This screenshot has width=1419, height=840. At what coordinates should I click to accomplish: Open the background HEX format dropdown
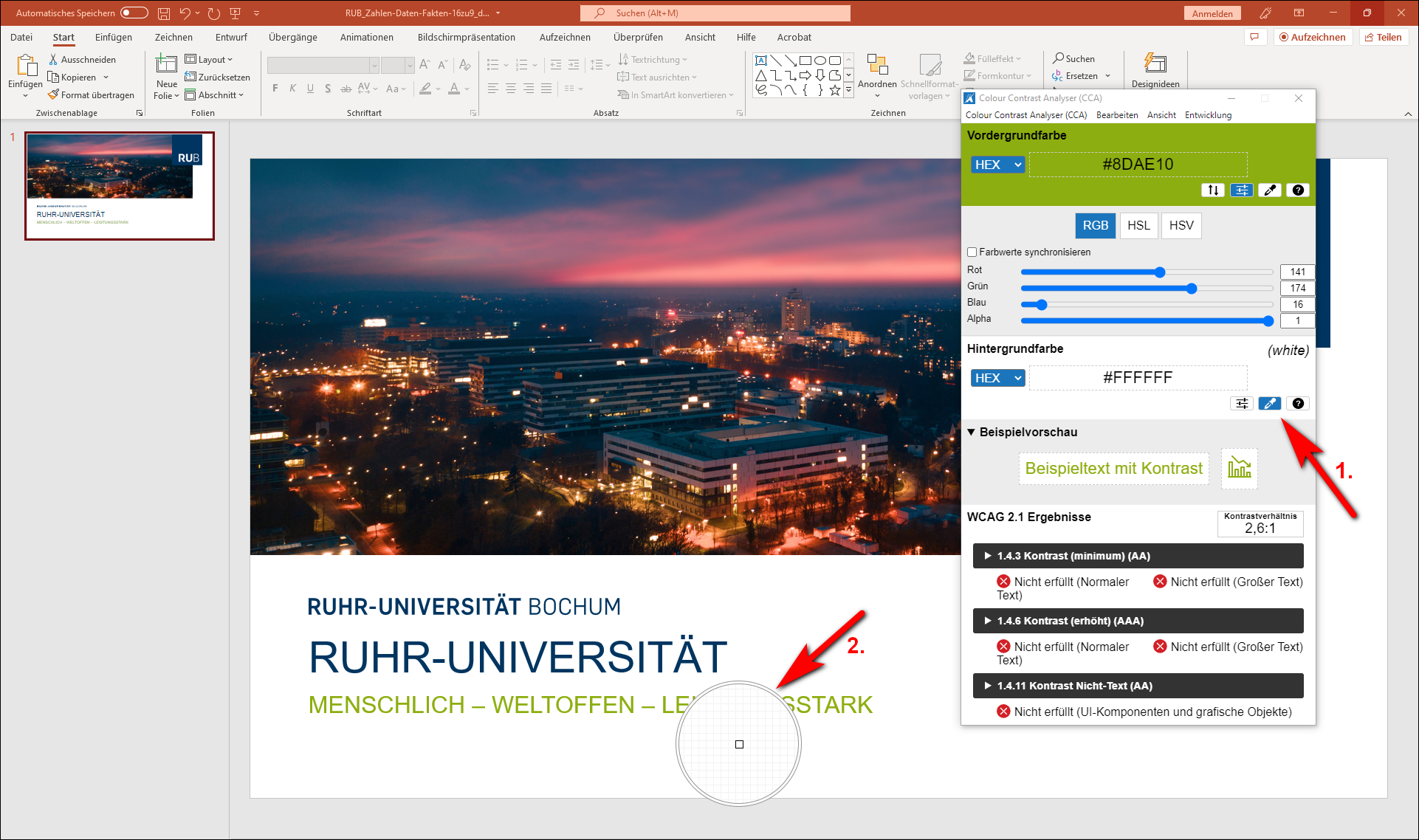(997, 378)
